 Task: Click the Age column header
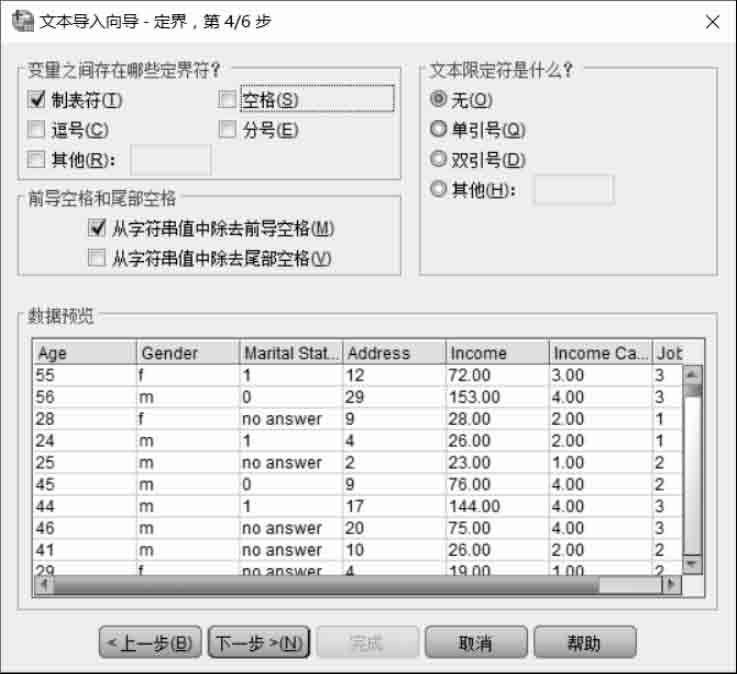pos(85,353)
